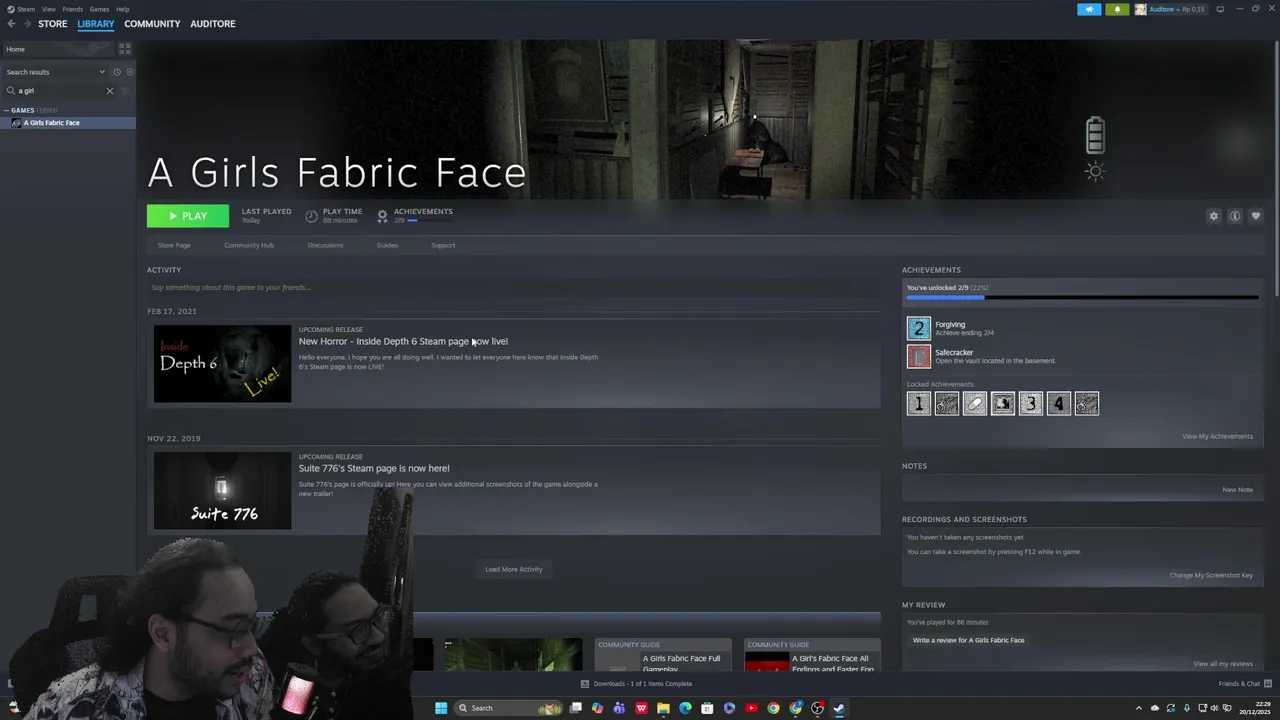Clear the 'a girl' search text
The image size is (1280, 720).
[110, 91]
